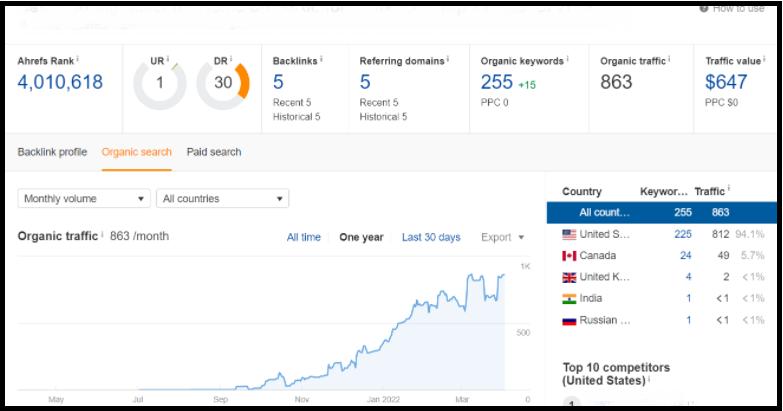Click the +15 keywords change indicator
Image resolution: width=783 pixels, height=411 pixels.
527,85
